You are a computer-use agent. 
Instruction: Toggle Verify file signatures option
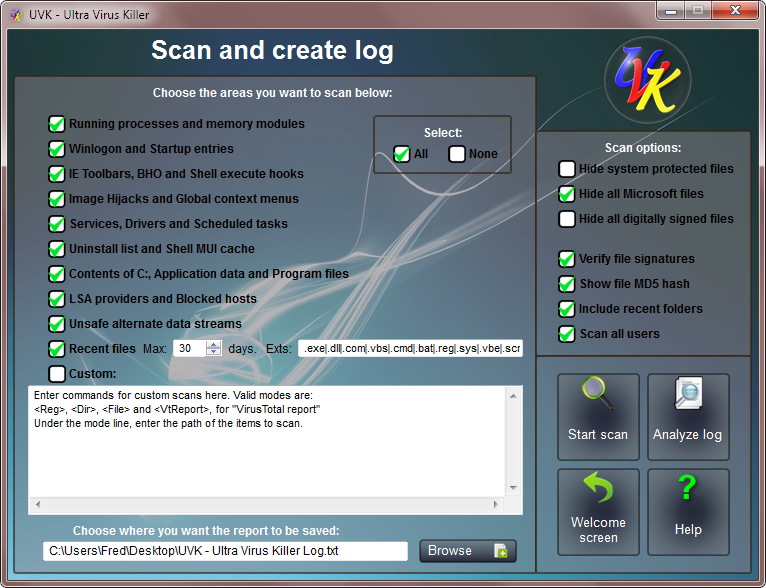coord(567,259)
